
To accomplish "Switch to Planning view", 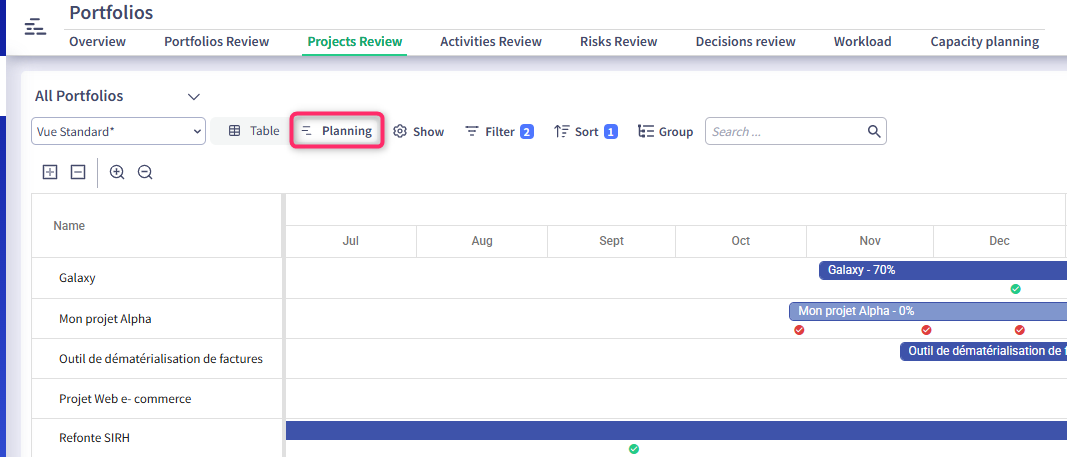I will point(337,131).
